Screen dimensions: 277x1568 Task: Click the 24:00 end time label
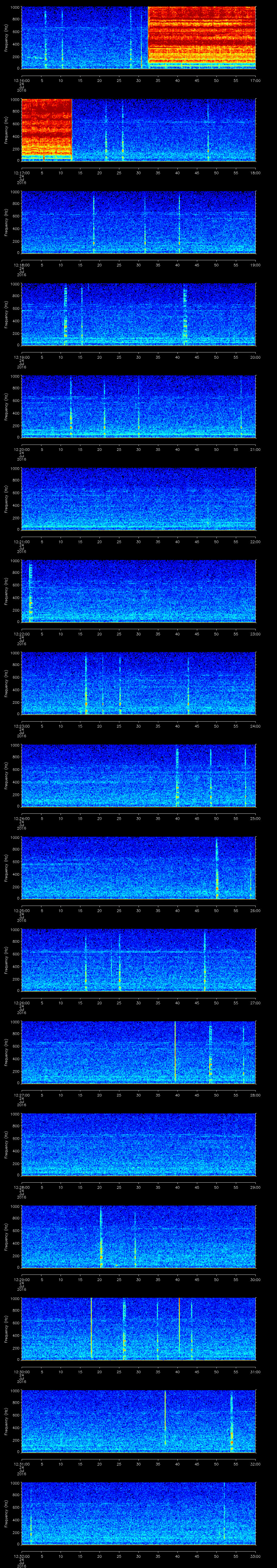tap(256, 726)
